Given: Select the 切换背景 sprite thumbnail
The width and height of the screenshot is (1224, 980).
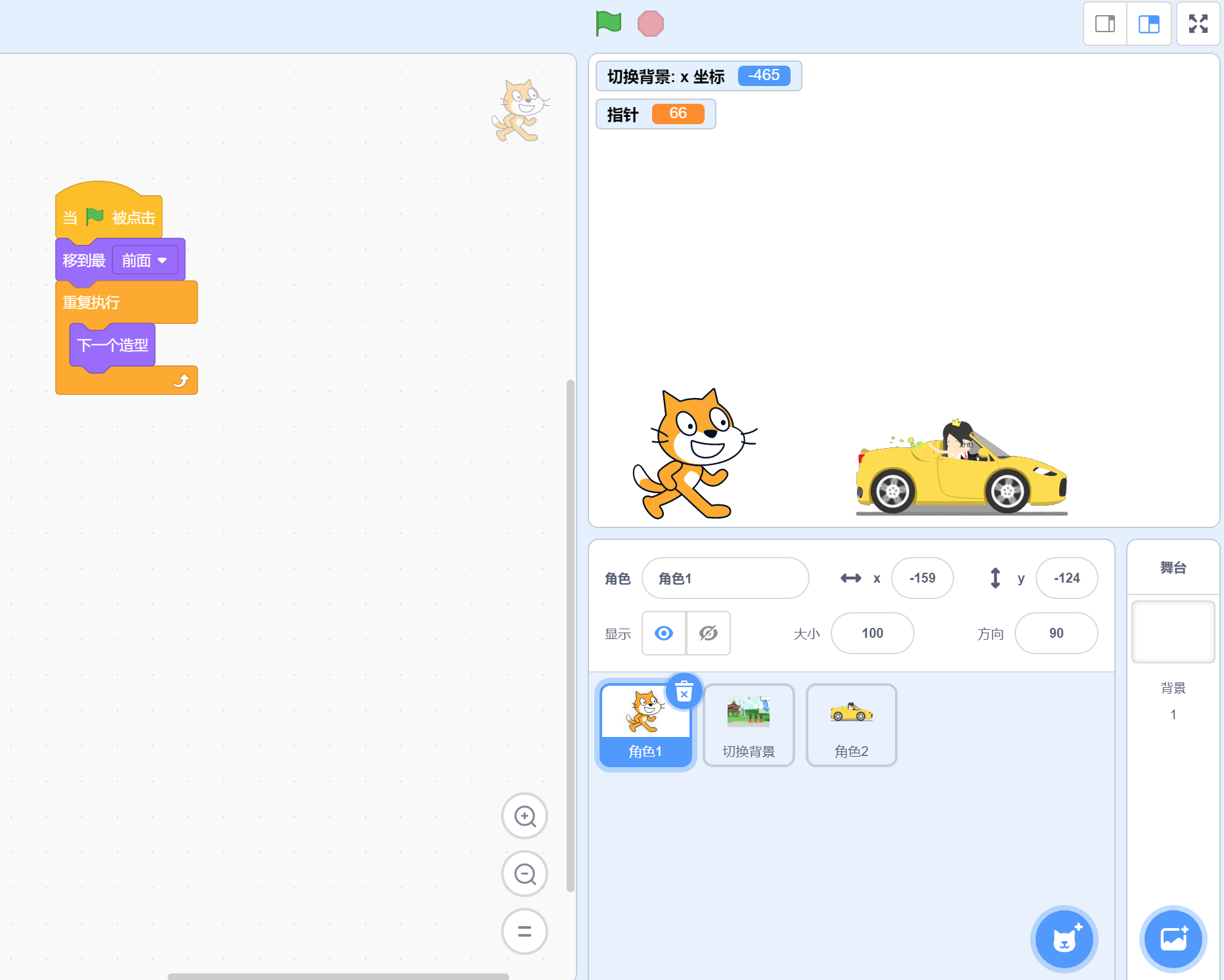Looking at the screenshot, I should point(749,725).
